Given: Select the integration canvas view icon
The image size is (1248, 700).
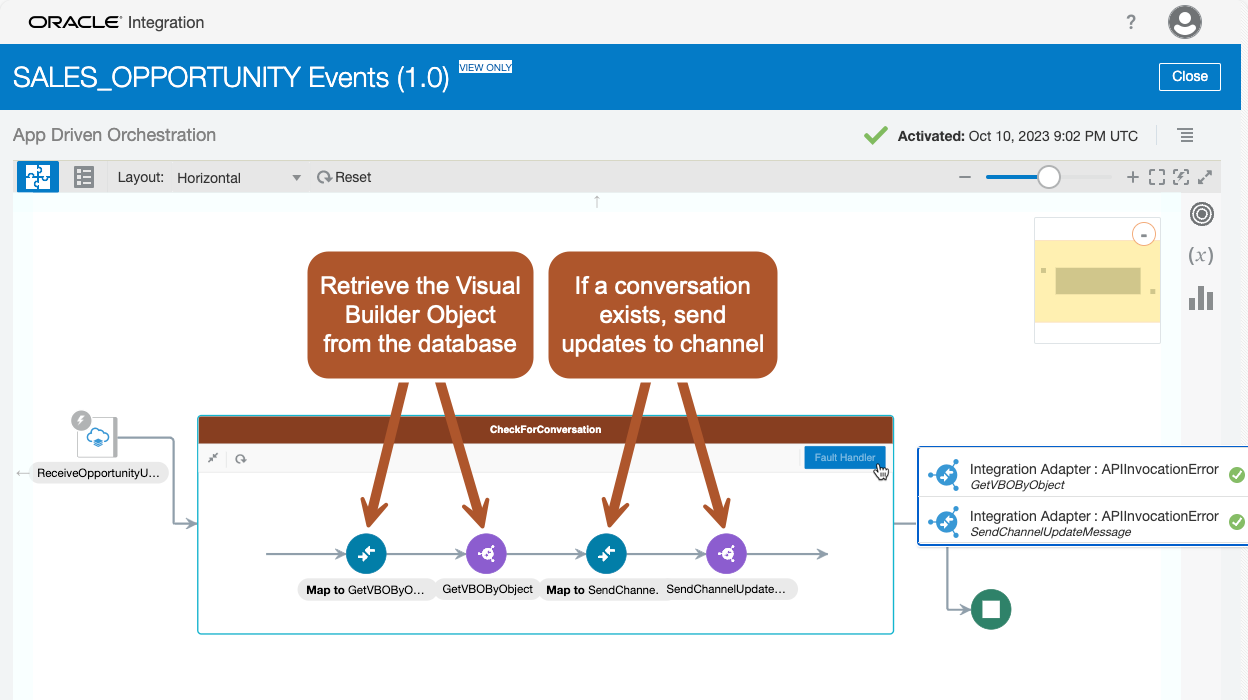Looking at the screenshot, I should [x=37, y=176].
